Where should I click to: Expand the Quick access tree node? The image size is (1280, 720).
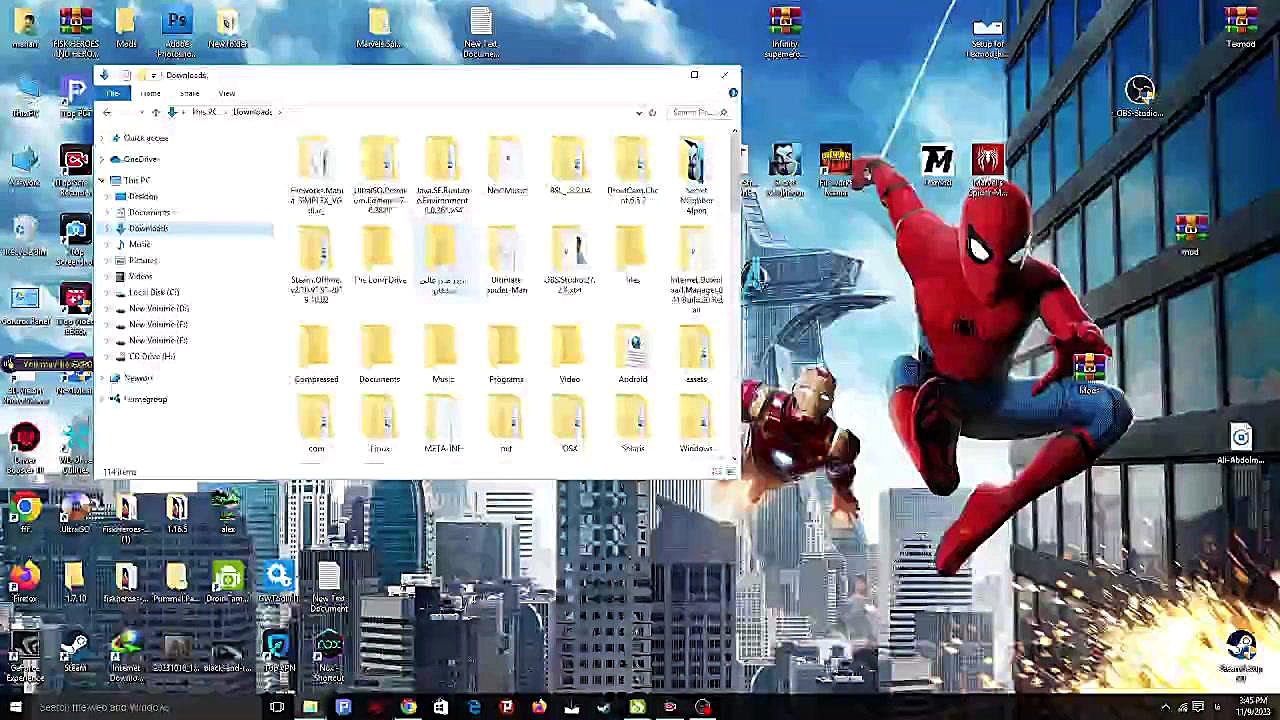pos(102,138)
